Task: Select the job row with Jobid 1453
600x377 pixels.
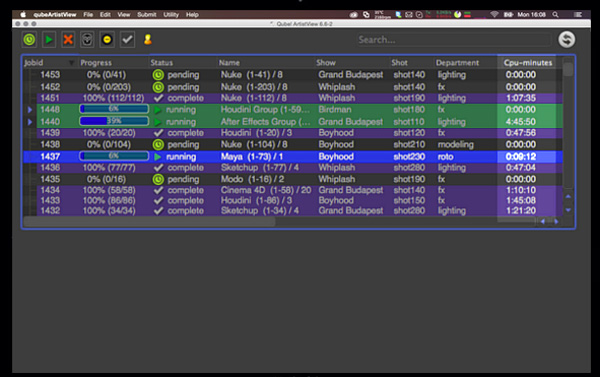Action: click(x=293, y=75)
